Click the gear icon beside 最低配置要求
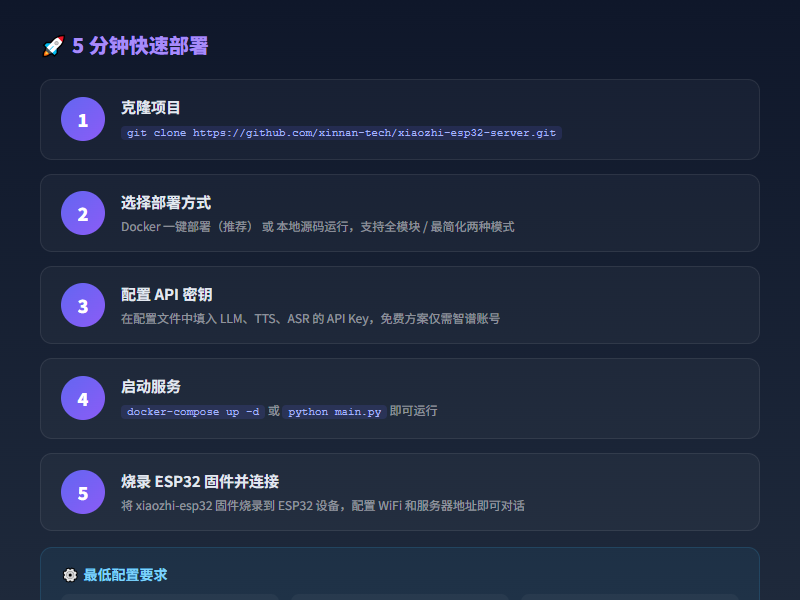This screenshot has height=600, width=800. tap(70, 575)
